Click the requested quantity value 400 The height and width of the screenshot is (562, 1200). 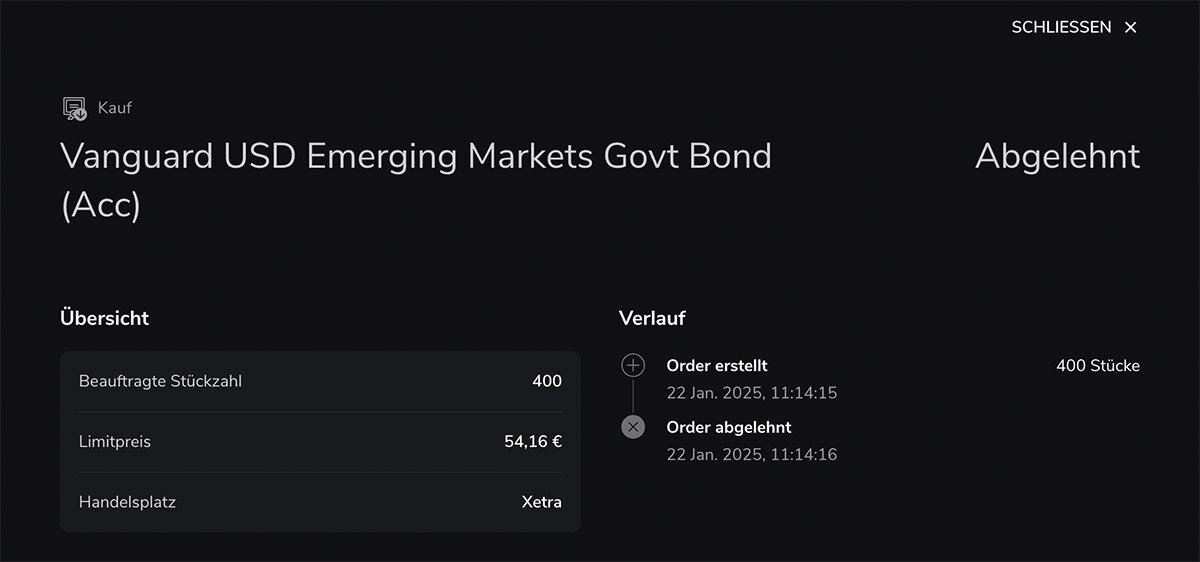pos(547,381)
